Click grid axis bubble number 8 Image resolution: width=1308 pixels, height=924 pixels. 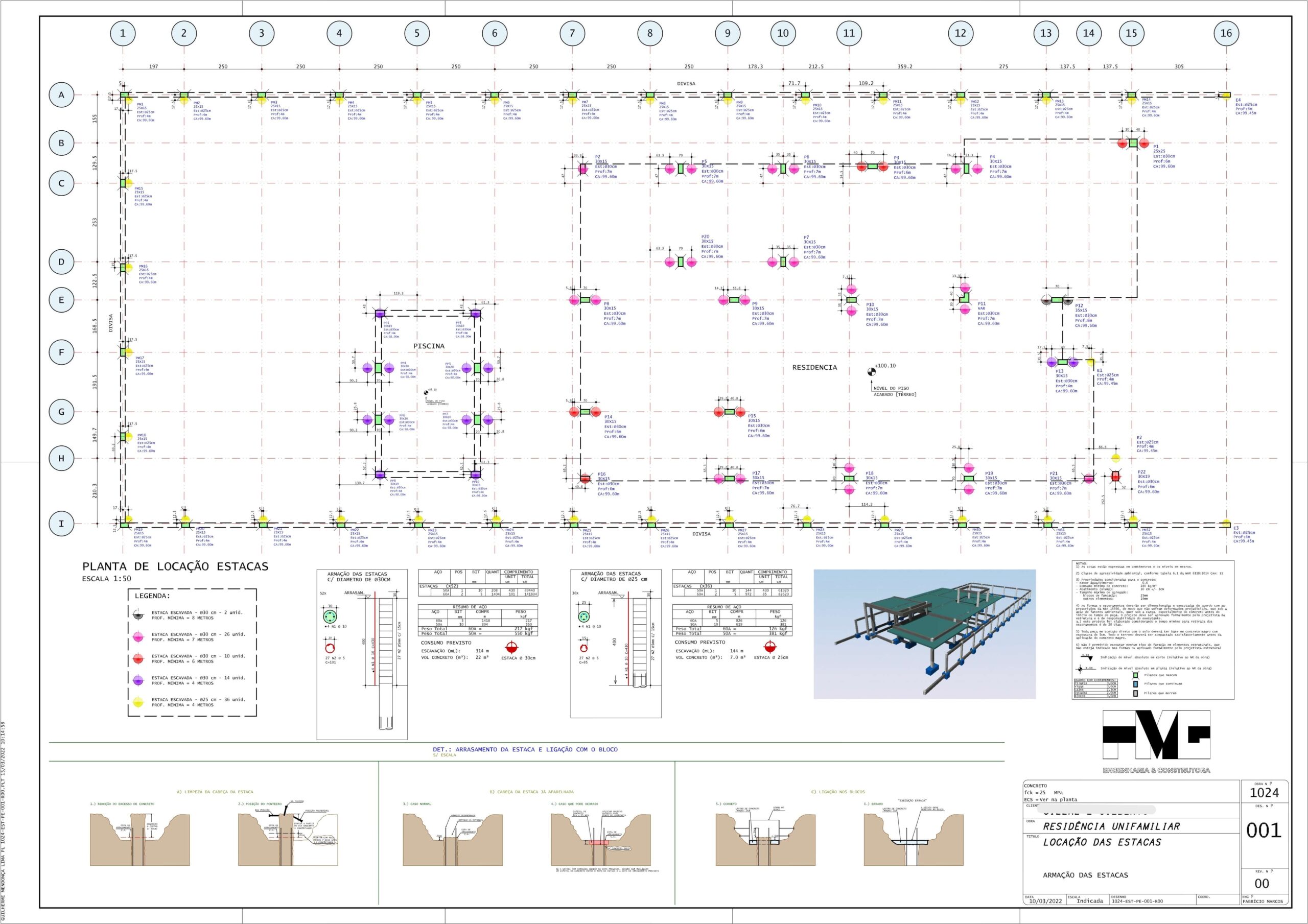[x=650, y=33]
